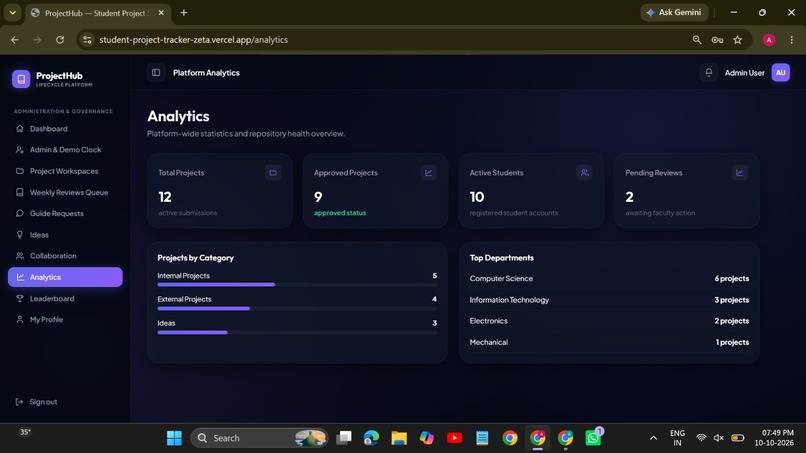Select the Analytics sidebar item
The height and width of the screenshot is (453, 806).
[65, 277]
